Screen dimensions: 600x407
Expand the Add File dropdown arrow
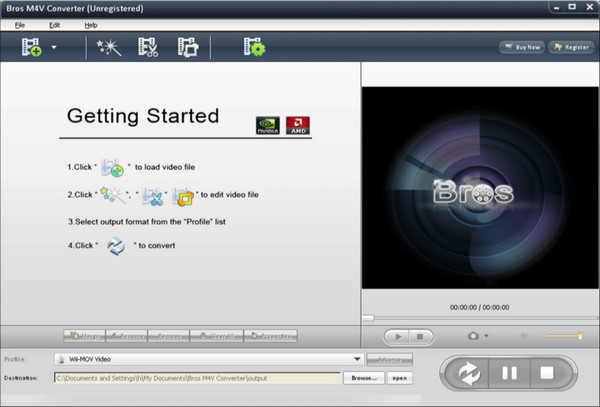[x=54, y=47]
